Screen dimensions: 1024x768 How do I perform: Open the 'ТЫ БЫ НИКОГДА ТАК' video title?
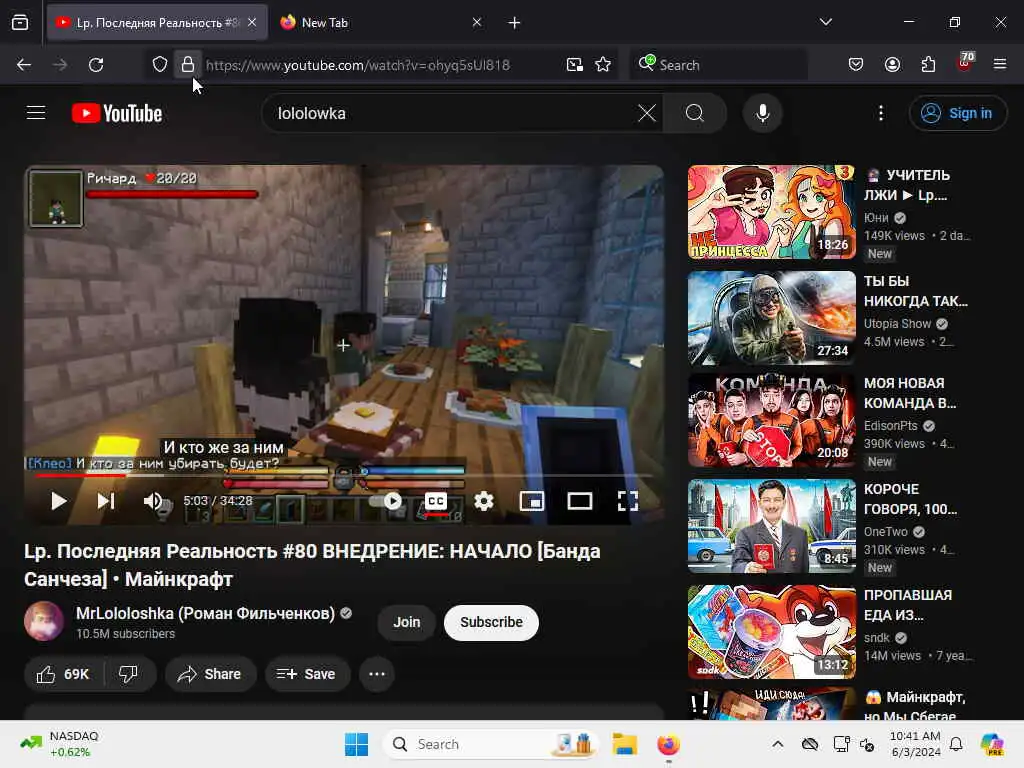pos(916,291)
